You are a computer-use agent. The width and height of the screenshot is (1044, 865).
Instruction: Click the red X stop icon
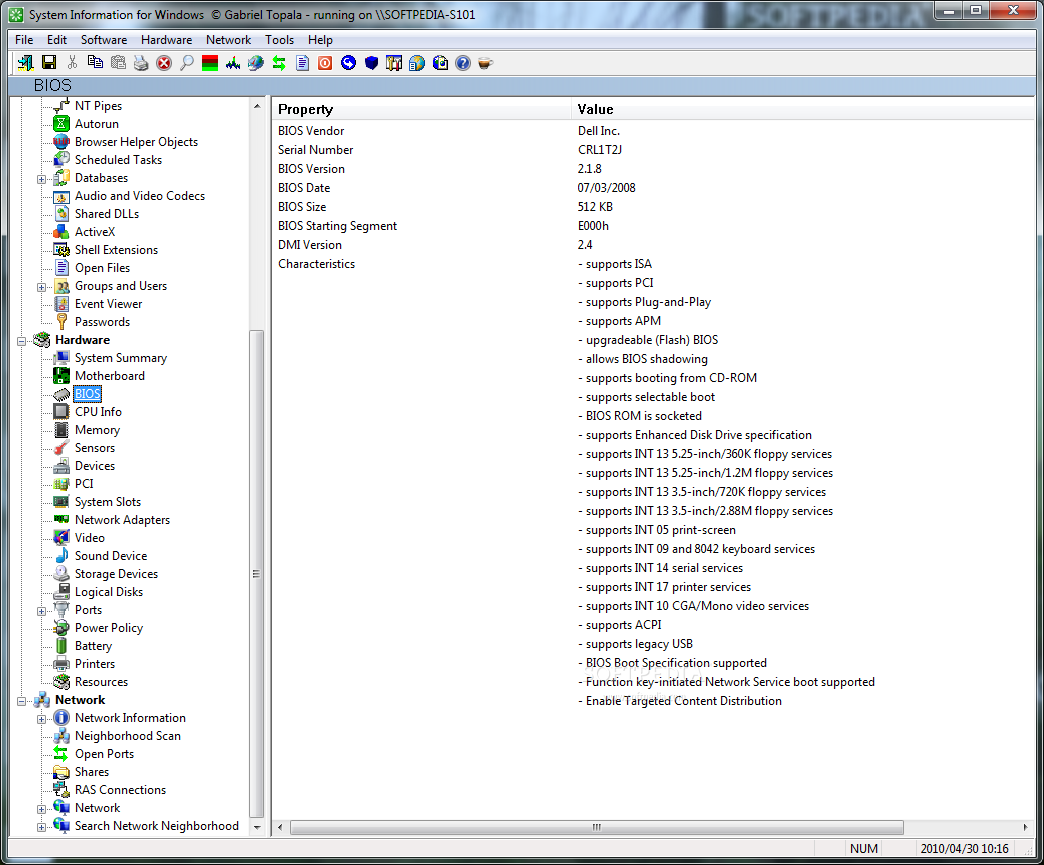[x=164, y=63]
